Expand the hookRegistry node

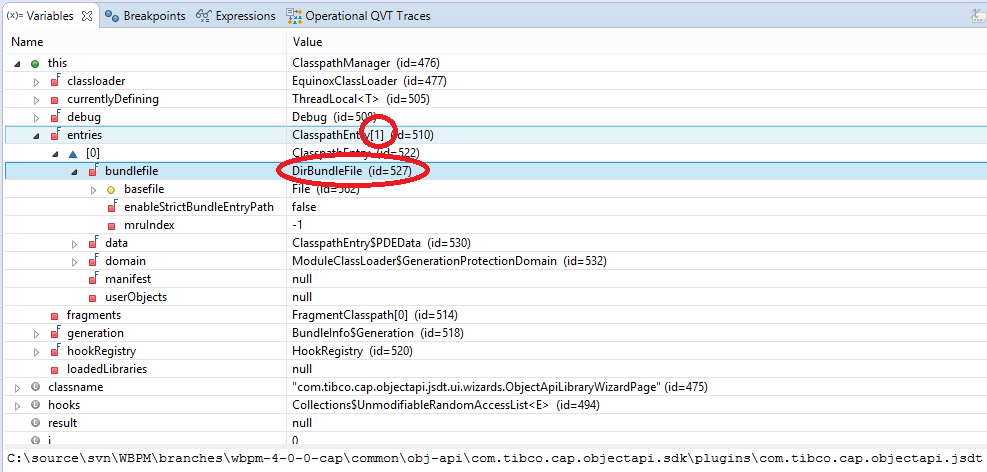(37, 351)
